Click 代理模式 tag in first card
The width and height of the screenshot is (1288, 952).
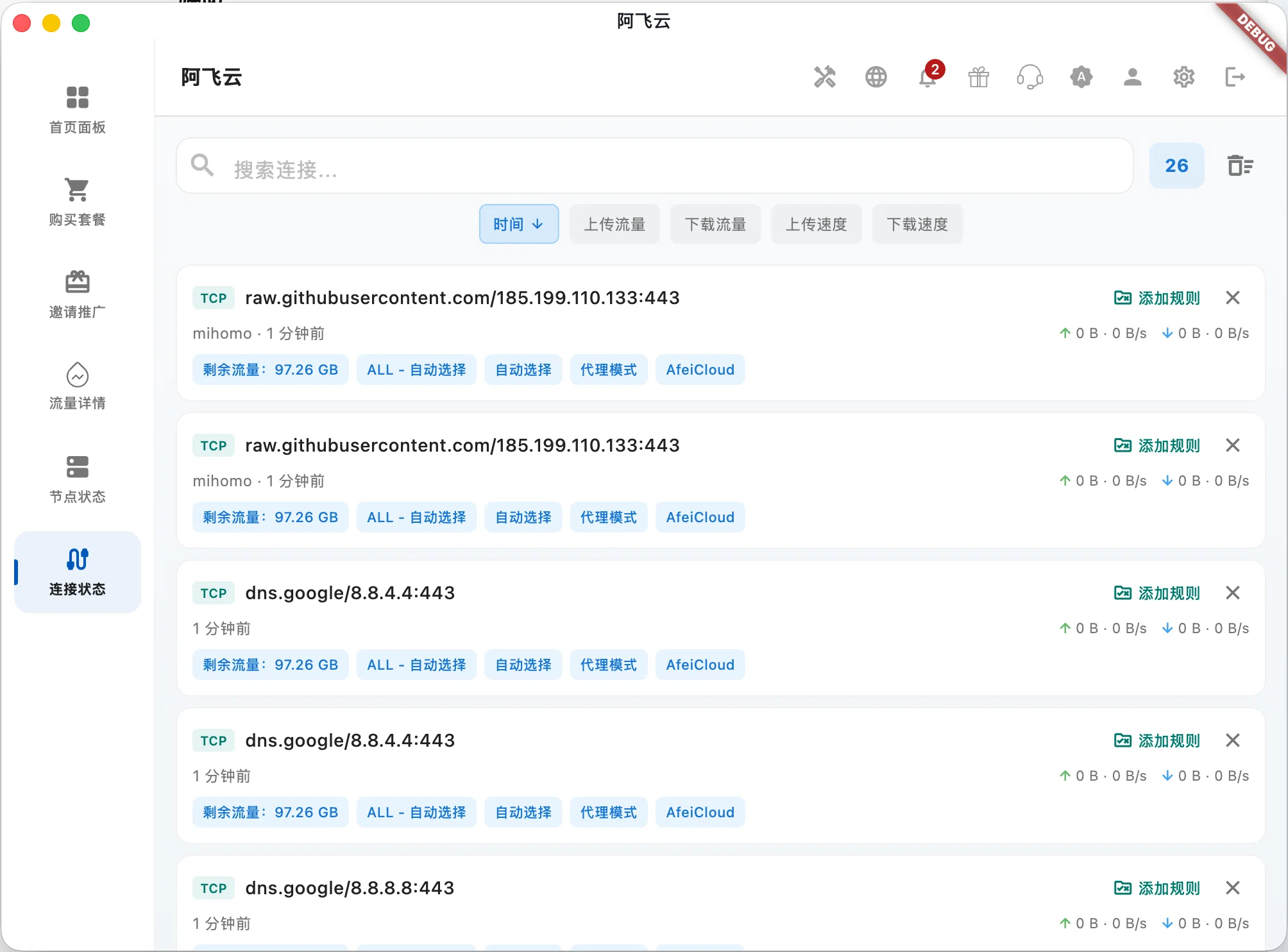click(x=609, y=370)
